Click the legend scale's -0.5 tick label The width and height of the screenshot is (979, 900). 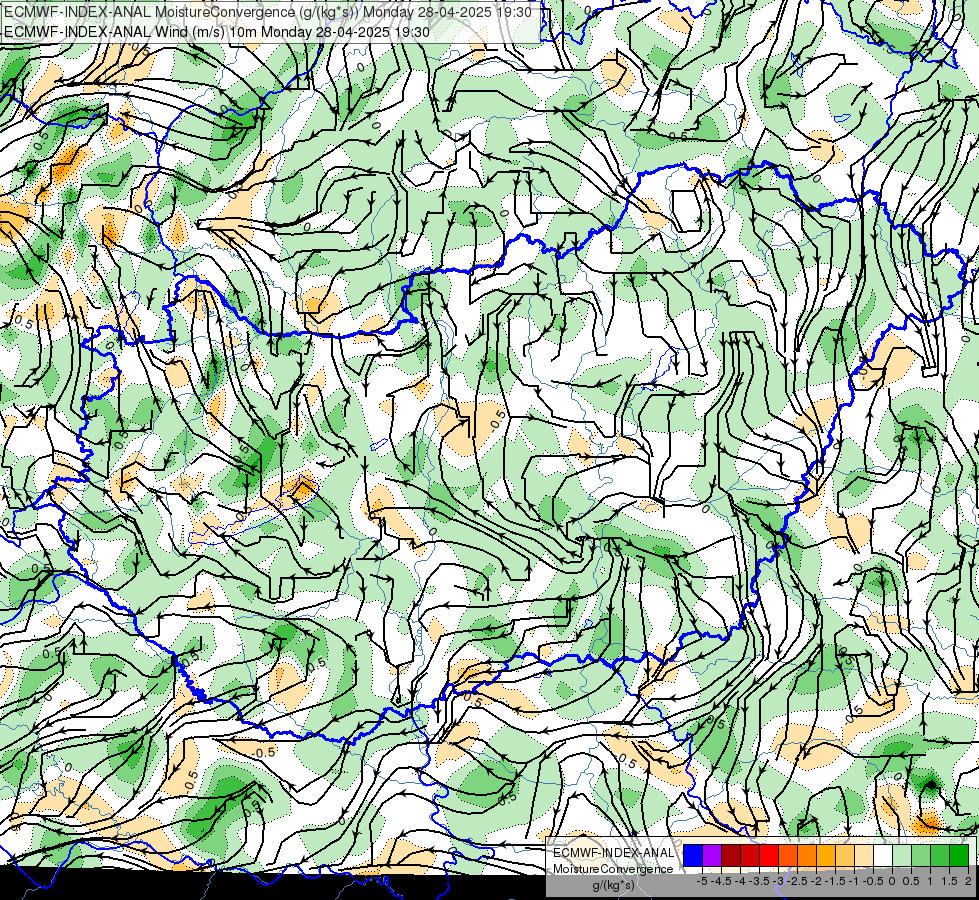click(873, 881)
